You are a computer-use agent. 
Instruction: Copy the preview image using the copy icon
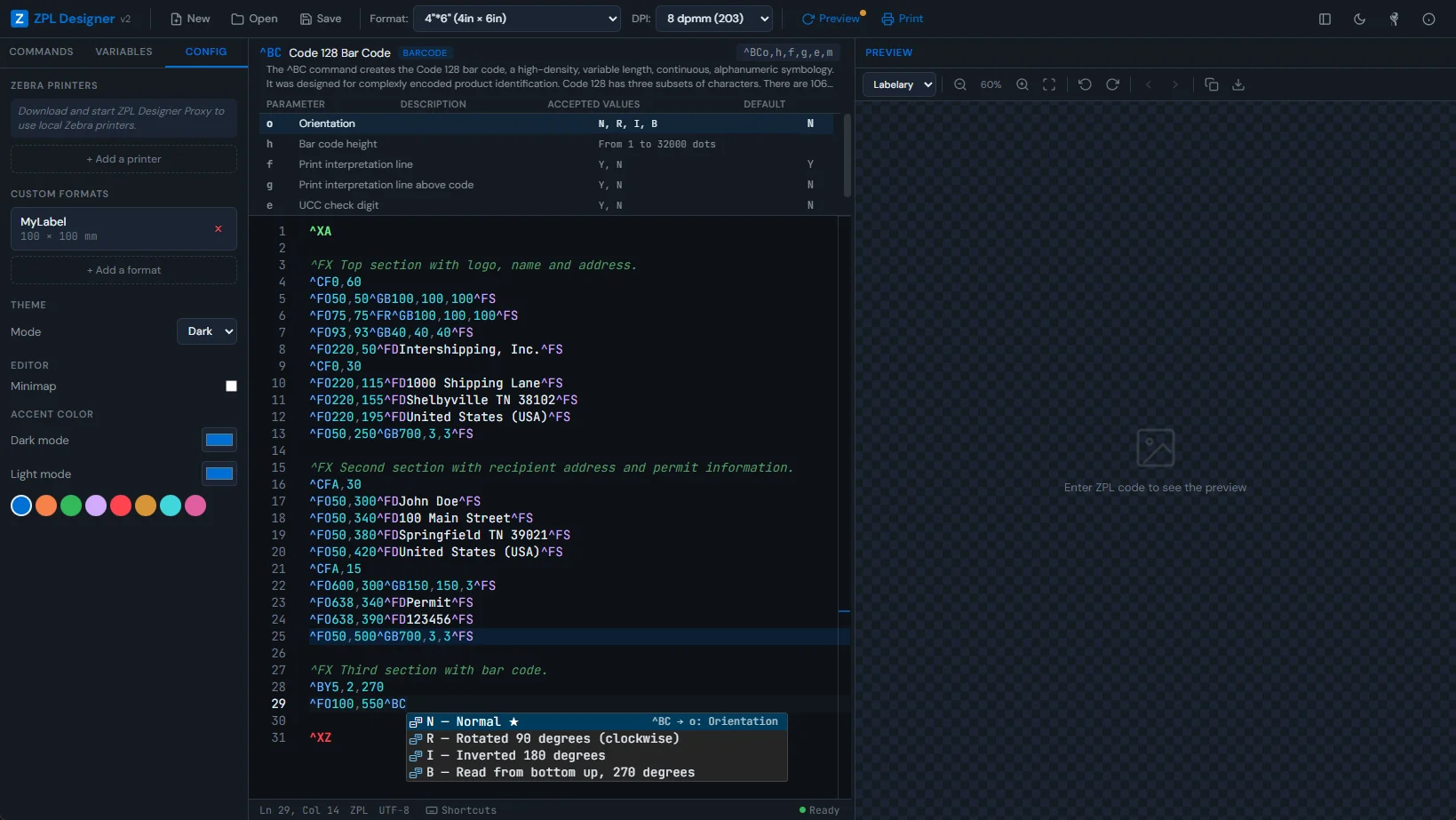point(1211,84)
